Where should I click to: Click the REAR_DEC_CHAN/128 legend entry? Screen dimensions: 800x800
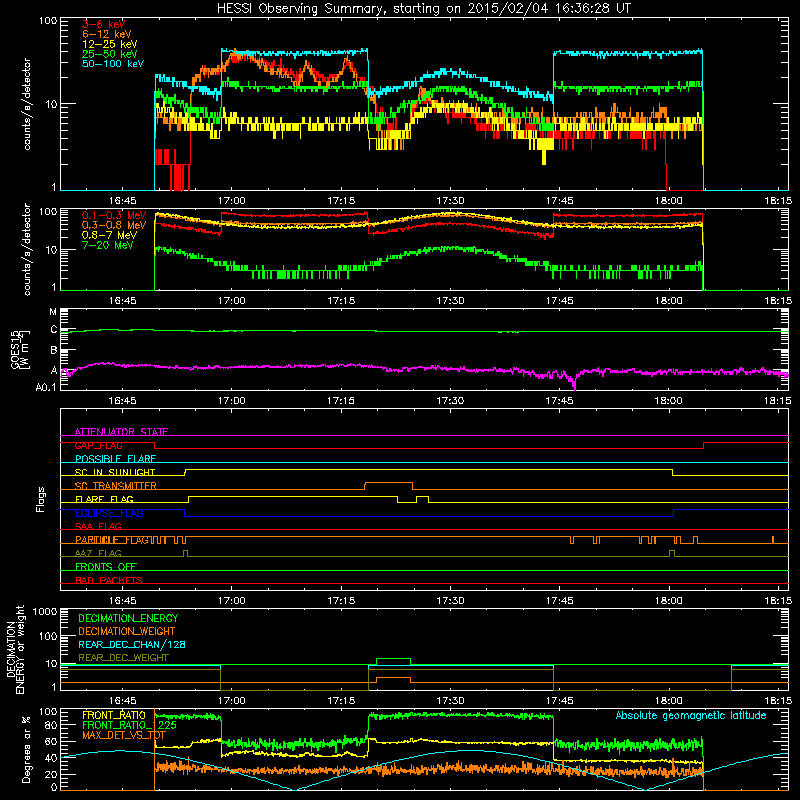pos(132,644)
